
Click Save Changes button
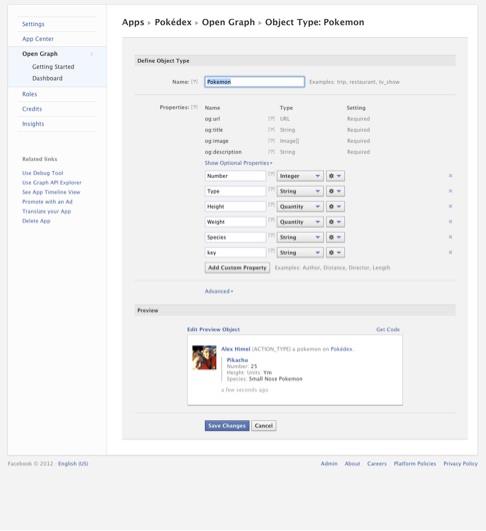227,426
